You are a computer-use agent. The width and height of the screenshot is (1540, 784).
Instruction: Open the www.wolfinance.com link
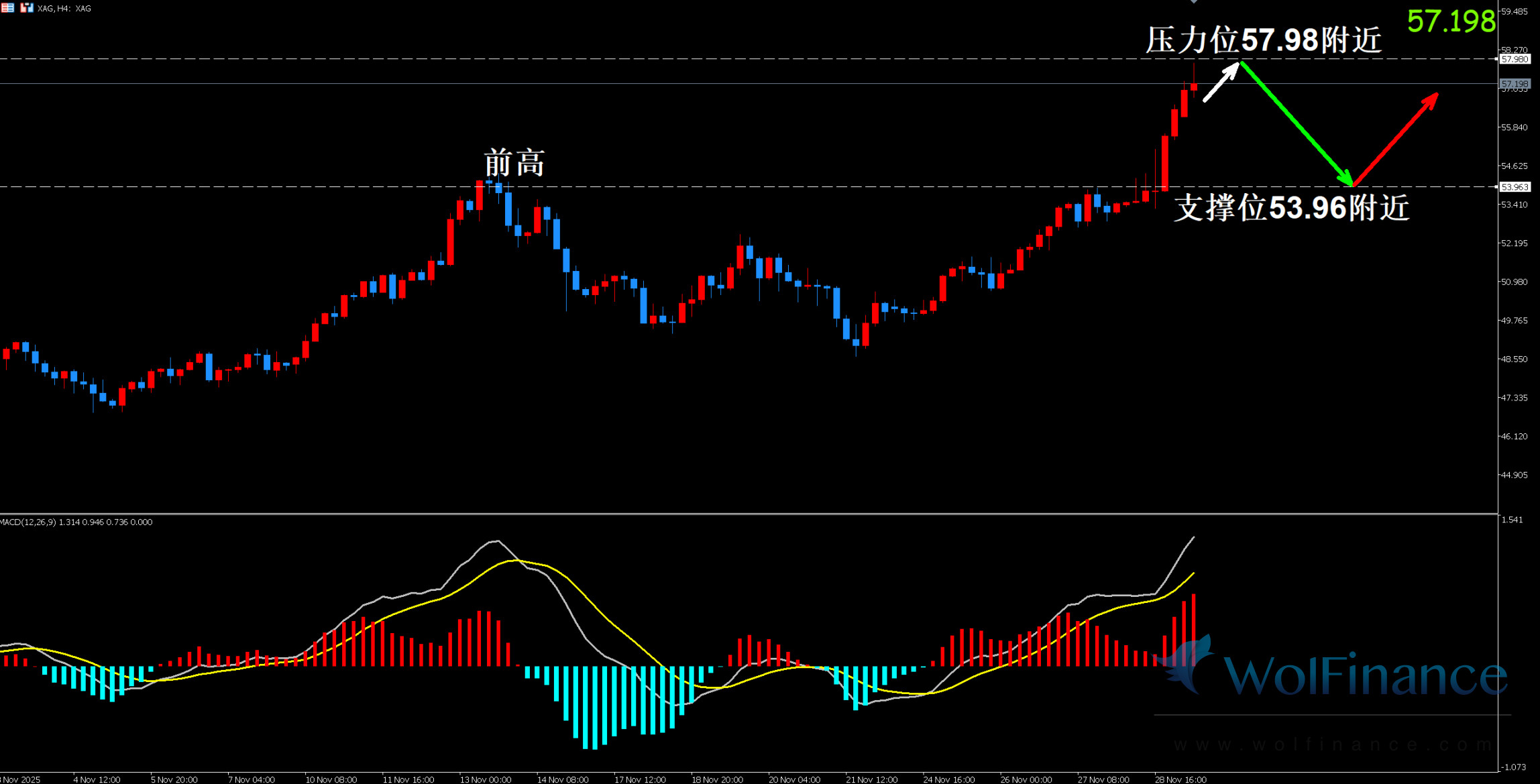point(1331,744)
